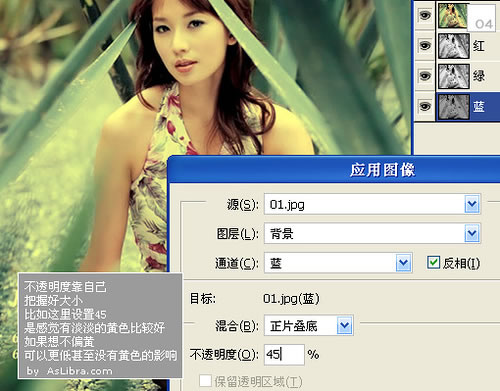Click the 不透明度(O) label
500x391 pixels.
224,355
